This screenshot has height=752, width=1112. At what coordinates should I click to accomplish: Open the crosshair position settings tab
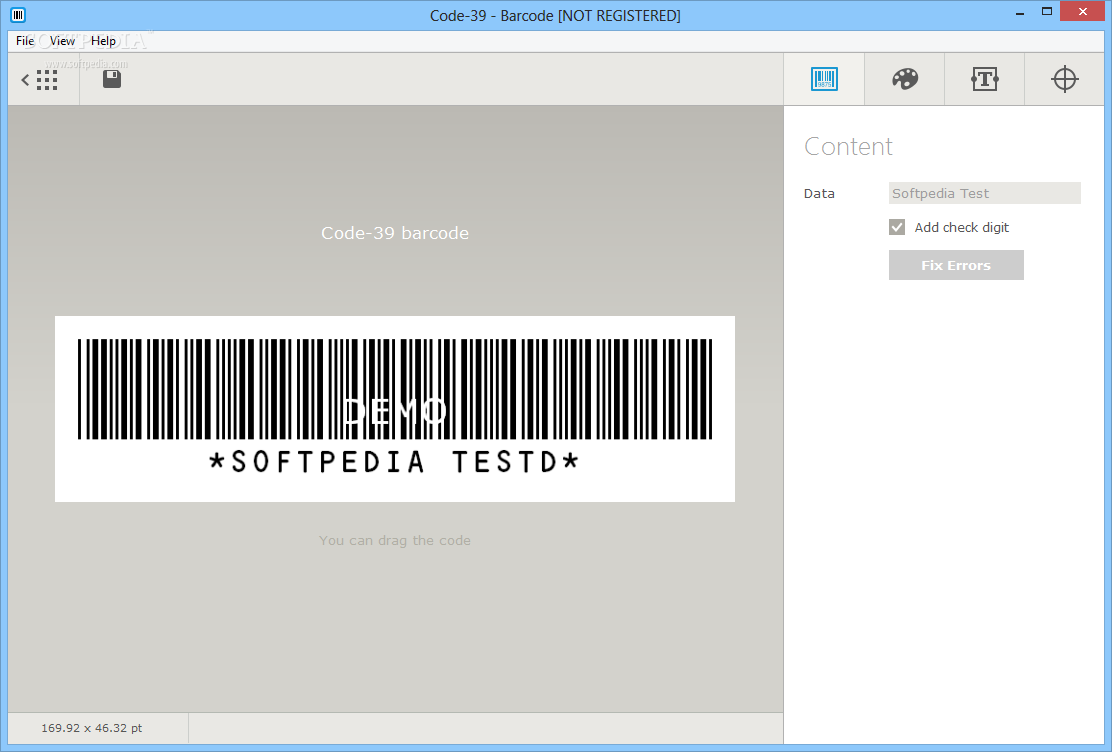1064,79
